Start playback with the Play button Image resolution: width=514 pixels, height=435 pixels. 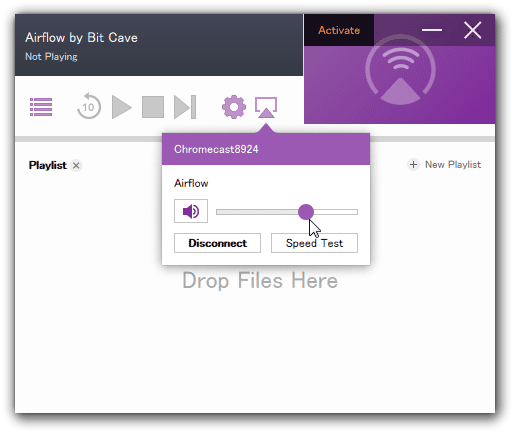point(121,107)
